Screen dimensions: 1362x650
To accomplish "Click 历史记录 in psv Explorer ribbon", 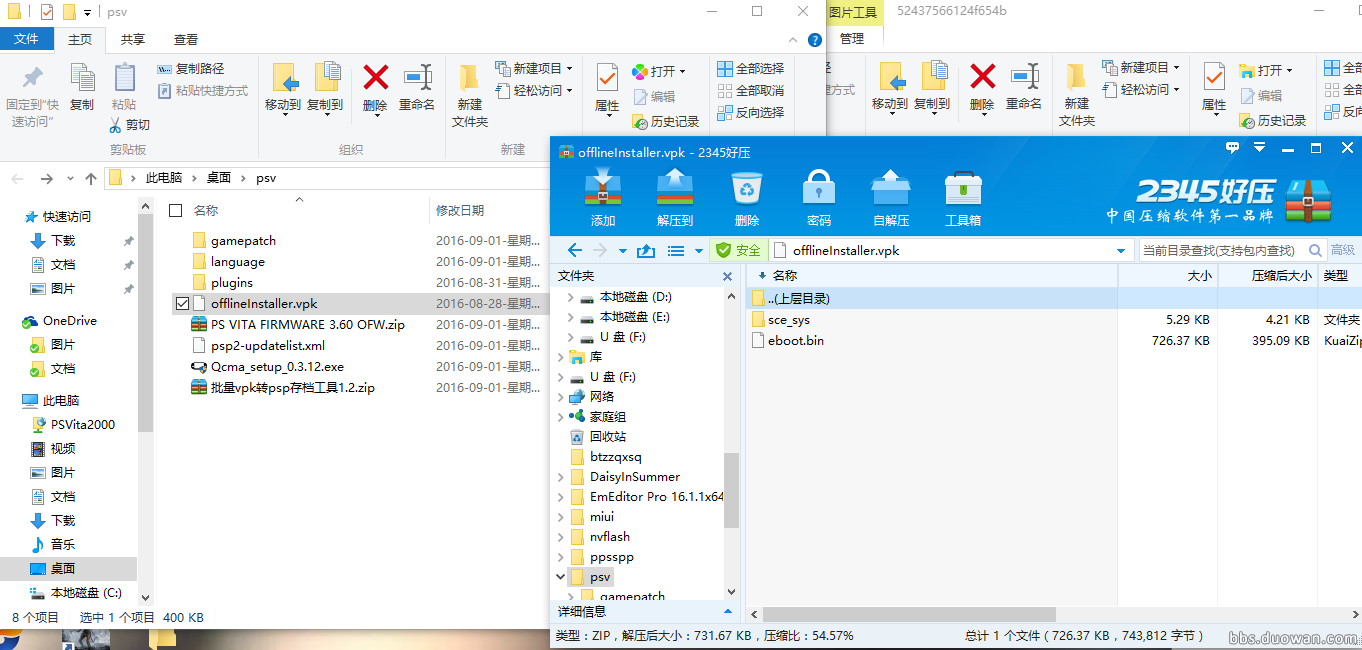I will pyautogui.click(x=666, y=121).
